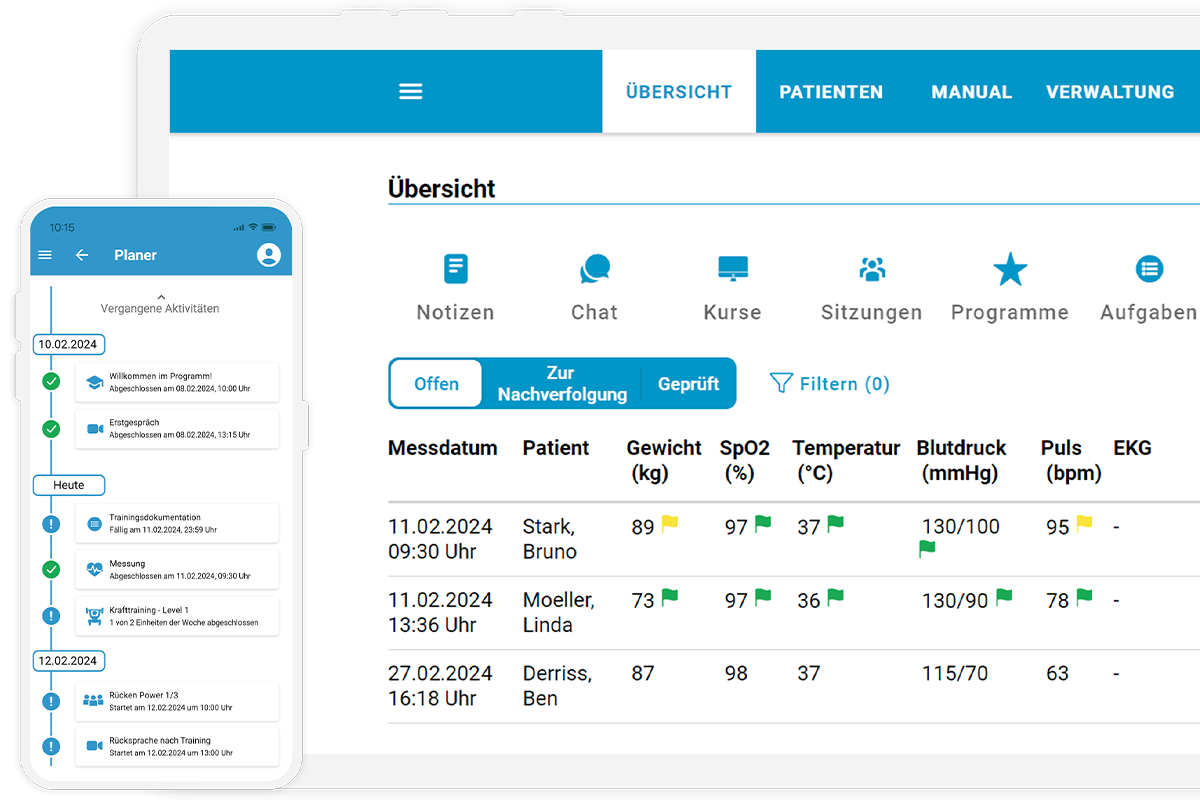The height and width of the screenshot is (800, 1200).
Task: Click green temperature flag for Stark, Bruno
Action: tap(835, 523)
